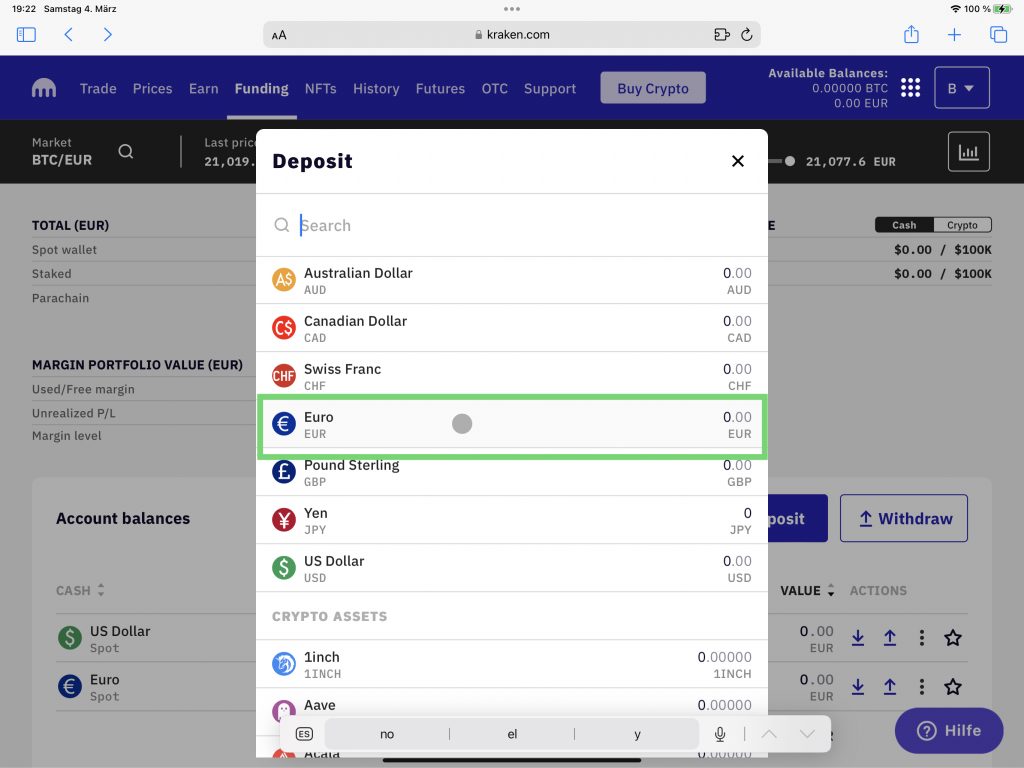Image resolution: width=1024 pixels, height=768 pixels.
Task: Favorite the Euro balance
Action: click(x=953, y=687)
